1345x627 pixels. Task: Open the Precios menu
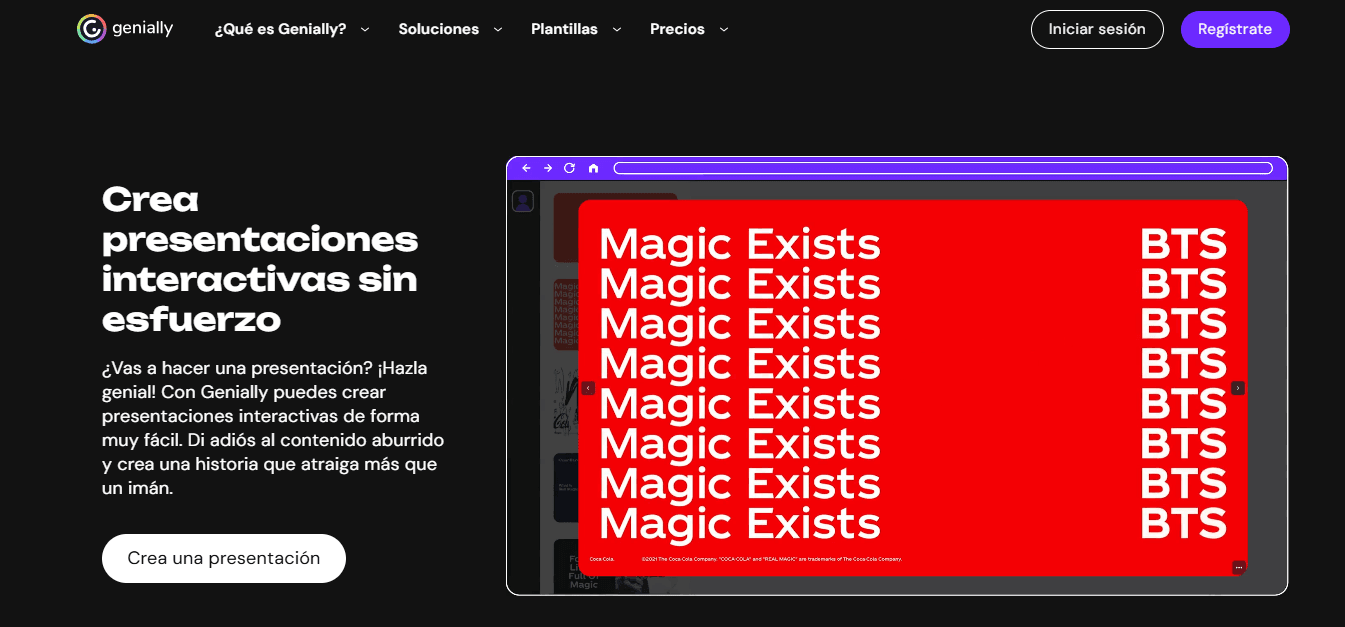point(677,29)
